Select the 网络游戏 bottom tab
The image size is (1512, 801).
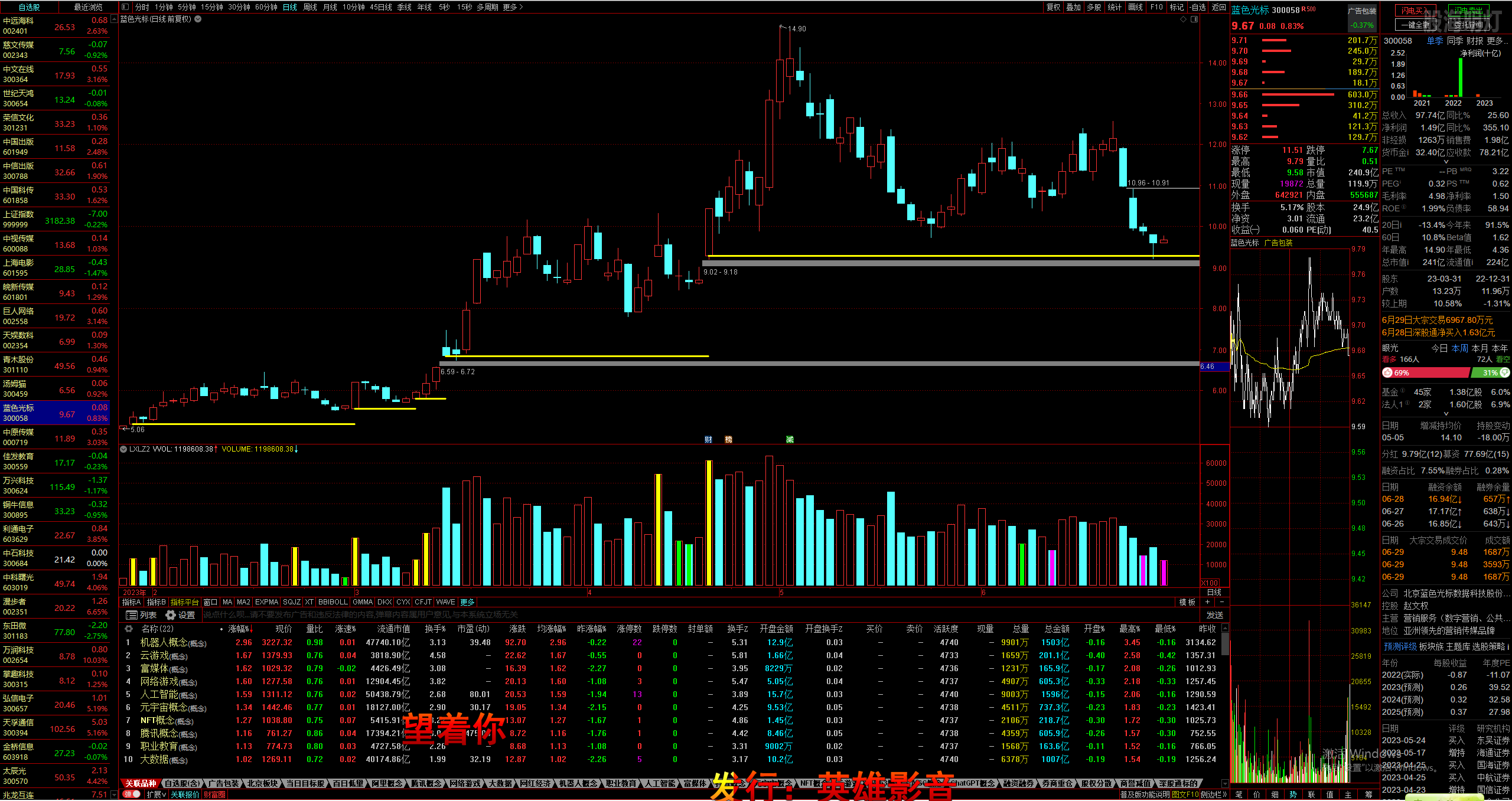click(x=465, y=783)
